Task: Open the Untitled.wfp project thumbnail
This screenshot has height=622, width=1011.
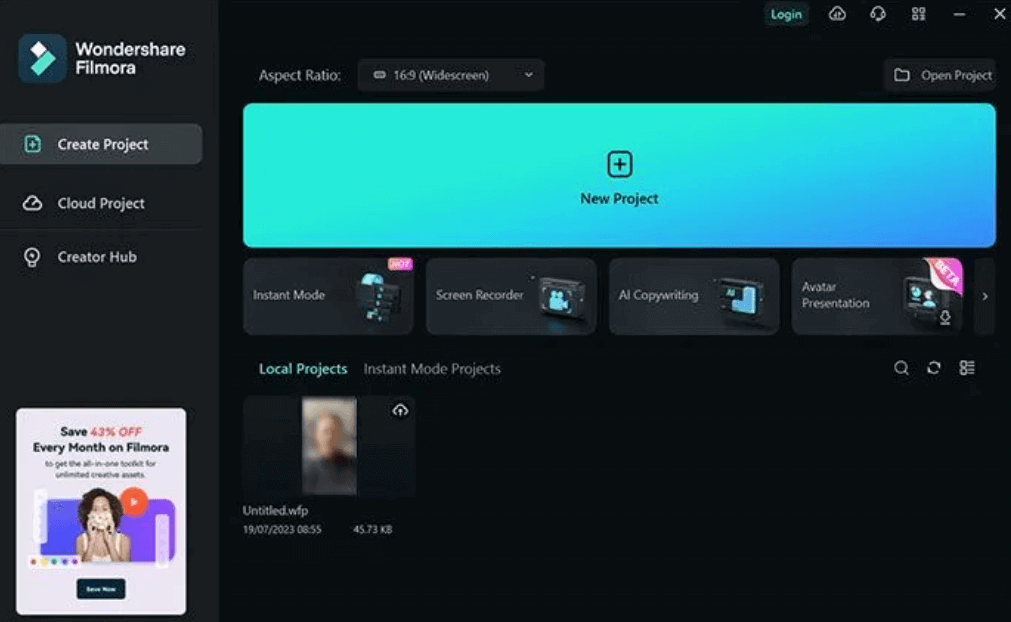Action: pyautogui.click(x=329, y=446)
